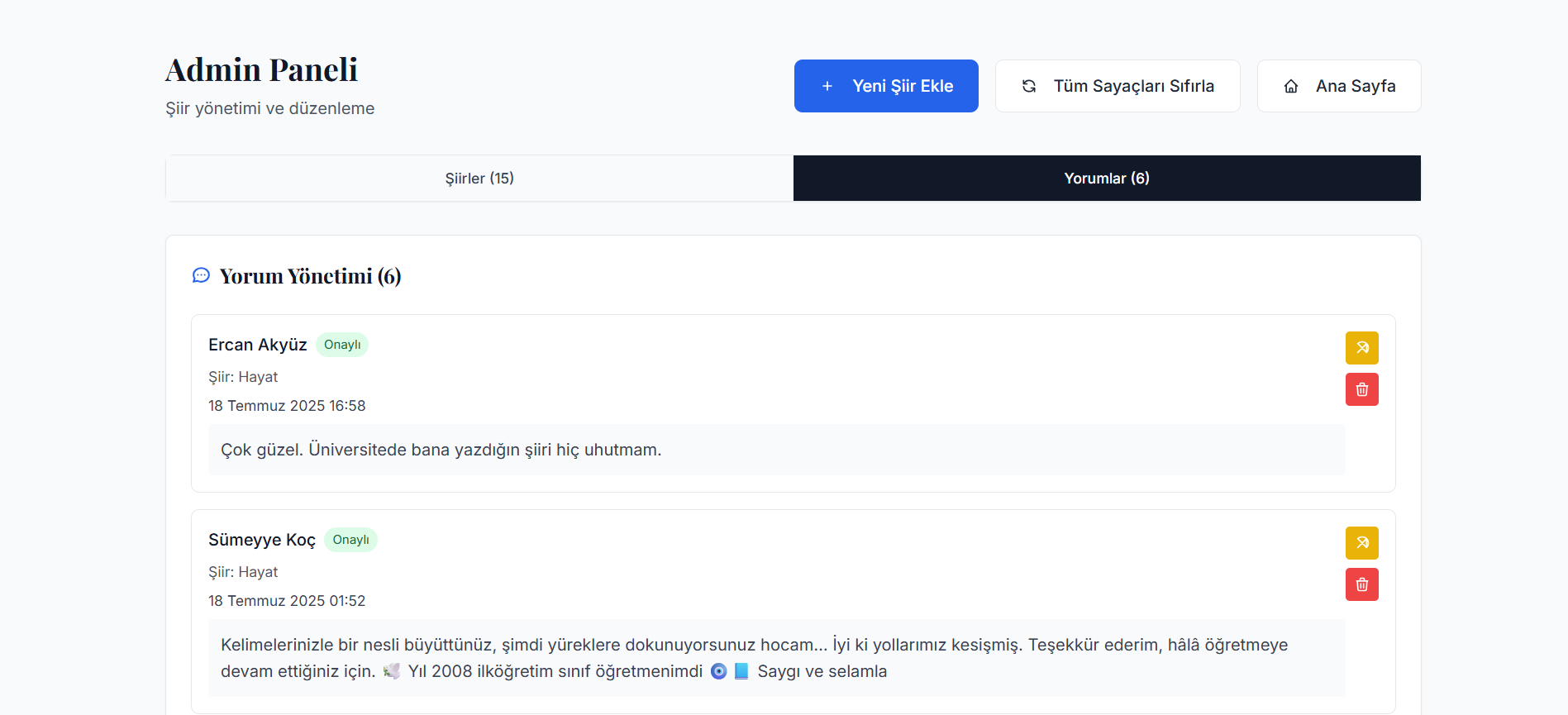Click the speech bubble icon beside Yorum Yönetimi
This screenshot has height=715, width=1568.
click(201, 275)
